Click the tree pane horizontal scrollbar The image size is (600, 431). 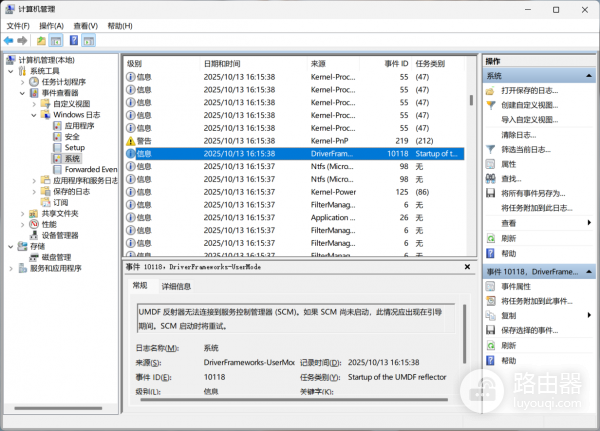pyautogui.click(x=59, y=408)
